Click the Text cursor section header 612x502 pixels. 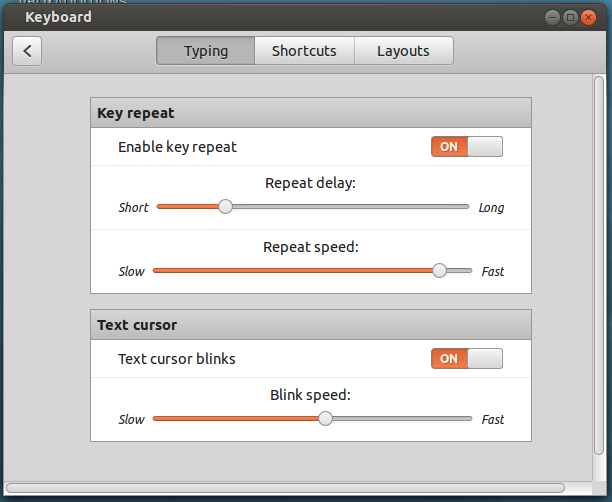(310, 325)
